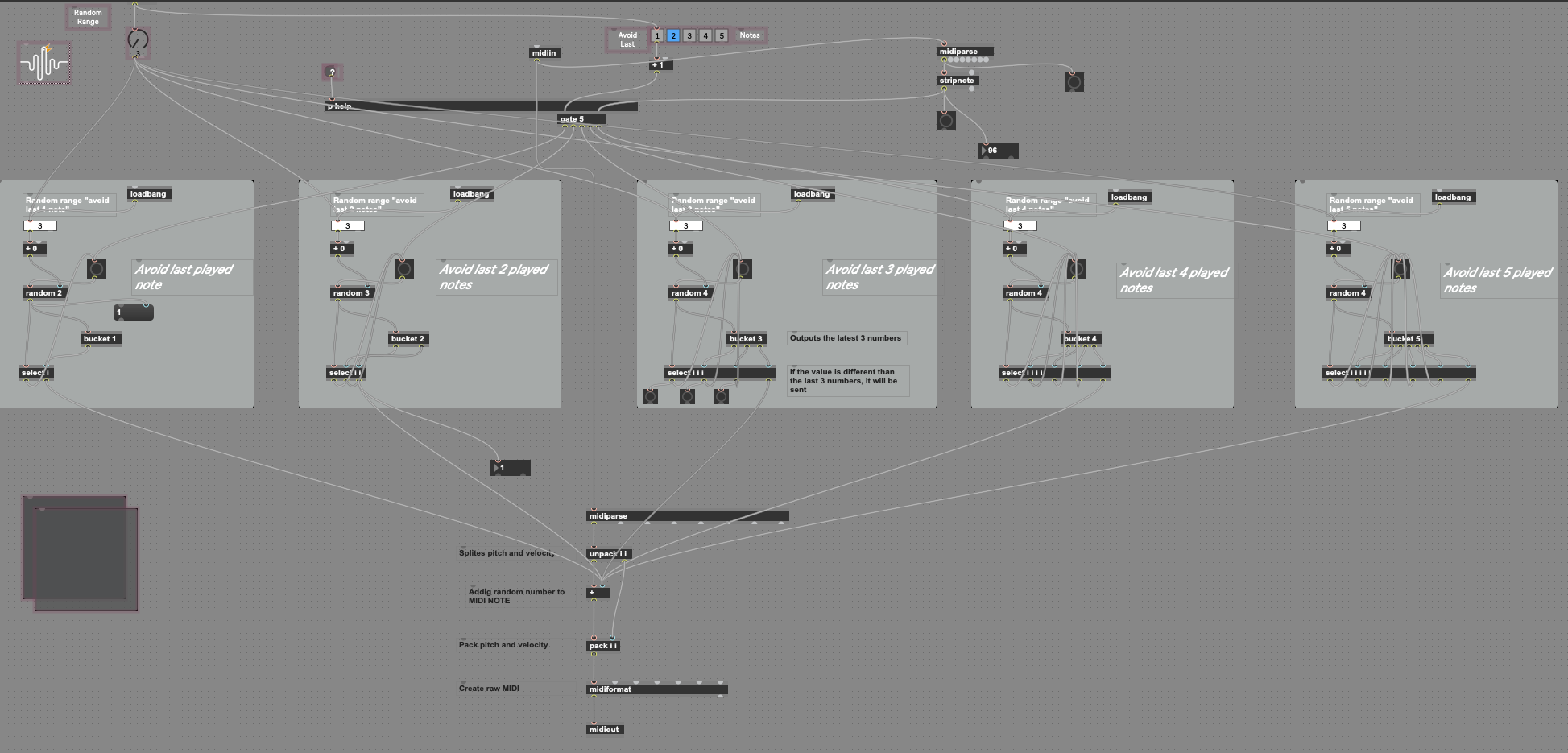The image size is (1568, 753).
Task: Select the lower midiparse object above unpack
Action: point(688,516)
